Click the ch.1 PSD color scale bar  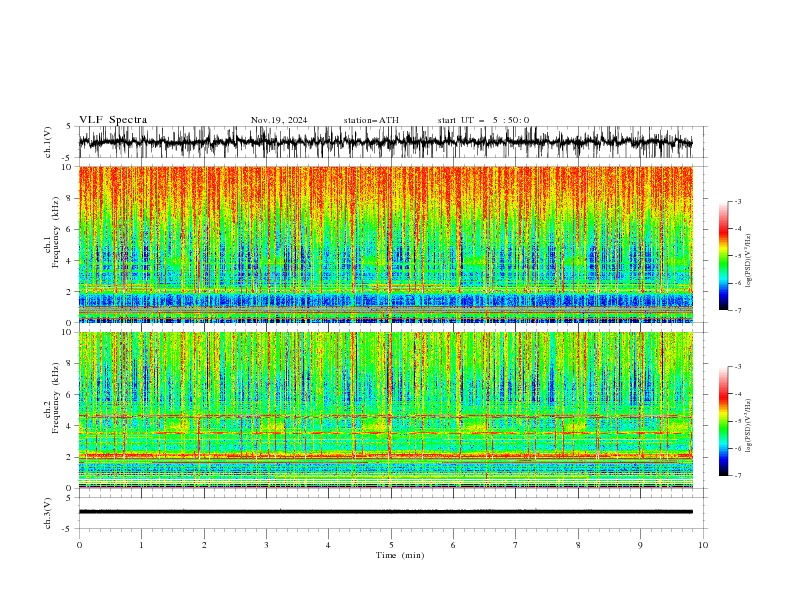click(723, 256)
